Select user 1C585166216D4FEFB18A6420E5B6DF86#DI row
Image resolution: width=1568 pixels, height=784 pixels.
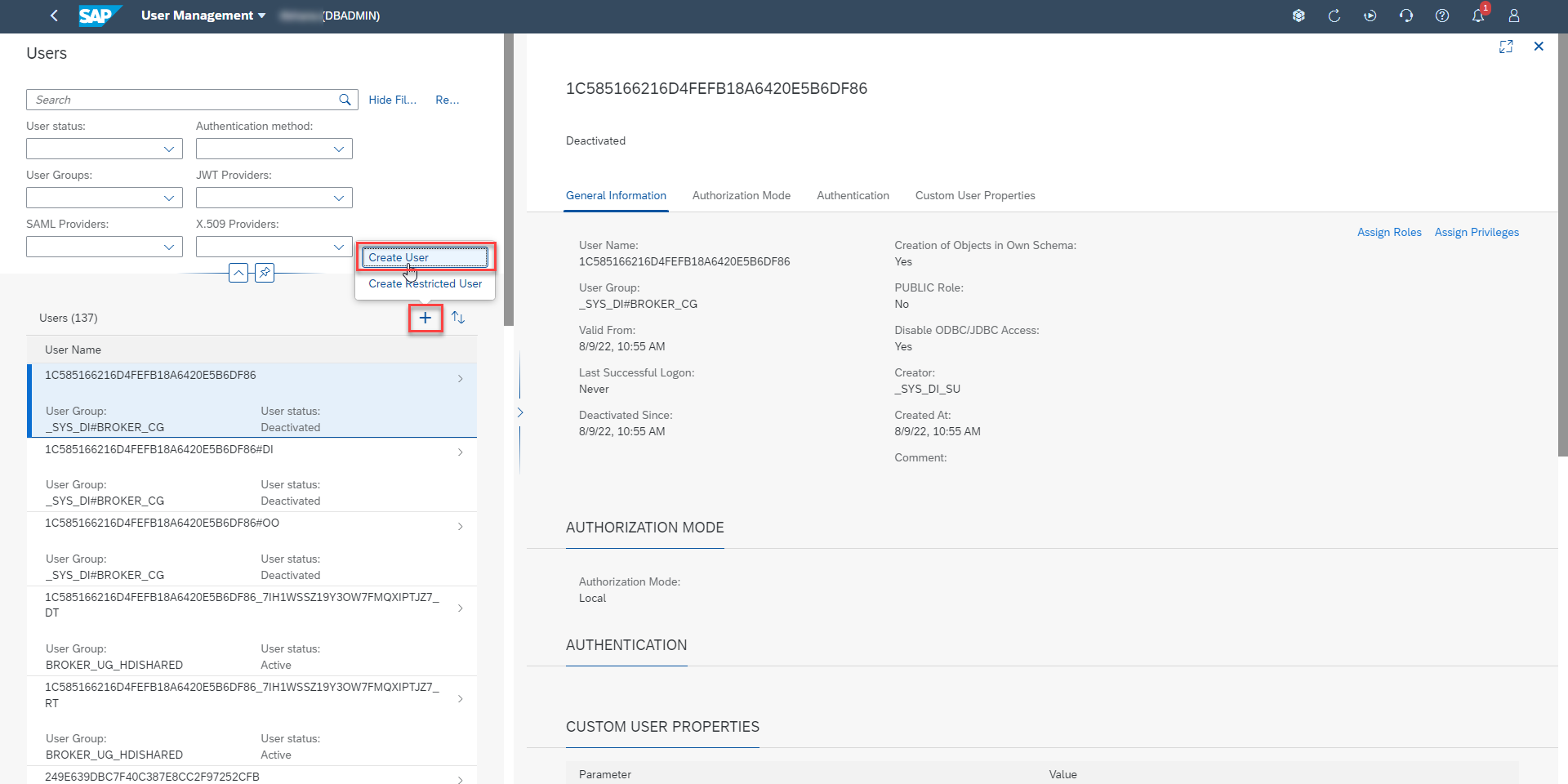[x=252, y=474]
